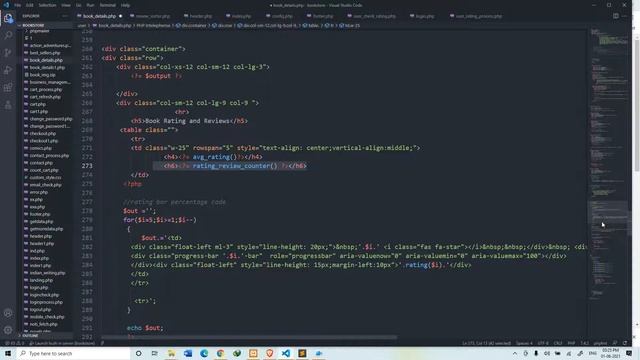Open cart.php in the explorer
The height and width of the screenshot is (360, 640).
(38, 104)
